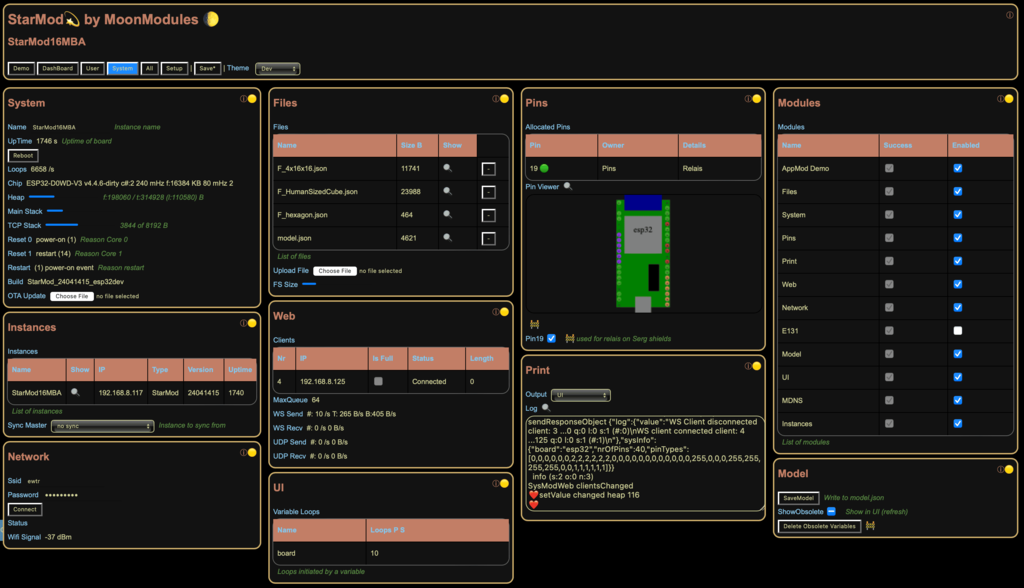Open the Theme dropdown showing Dev

point(277,69)
